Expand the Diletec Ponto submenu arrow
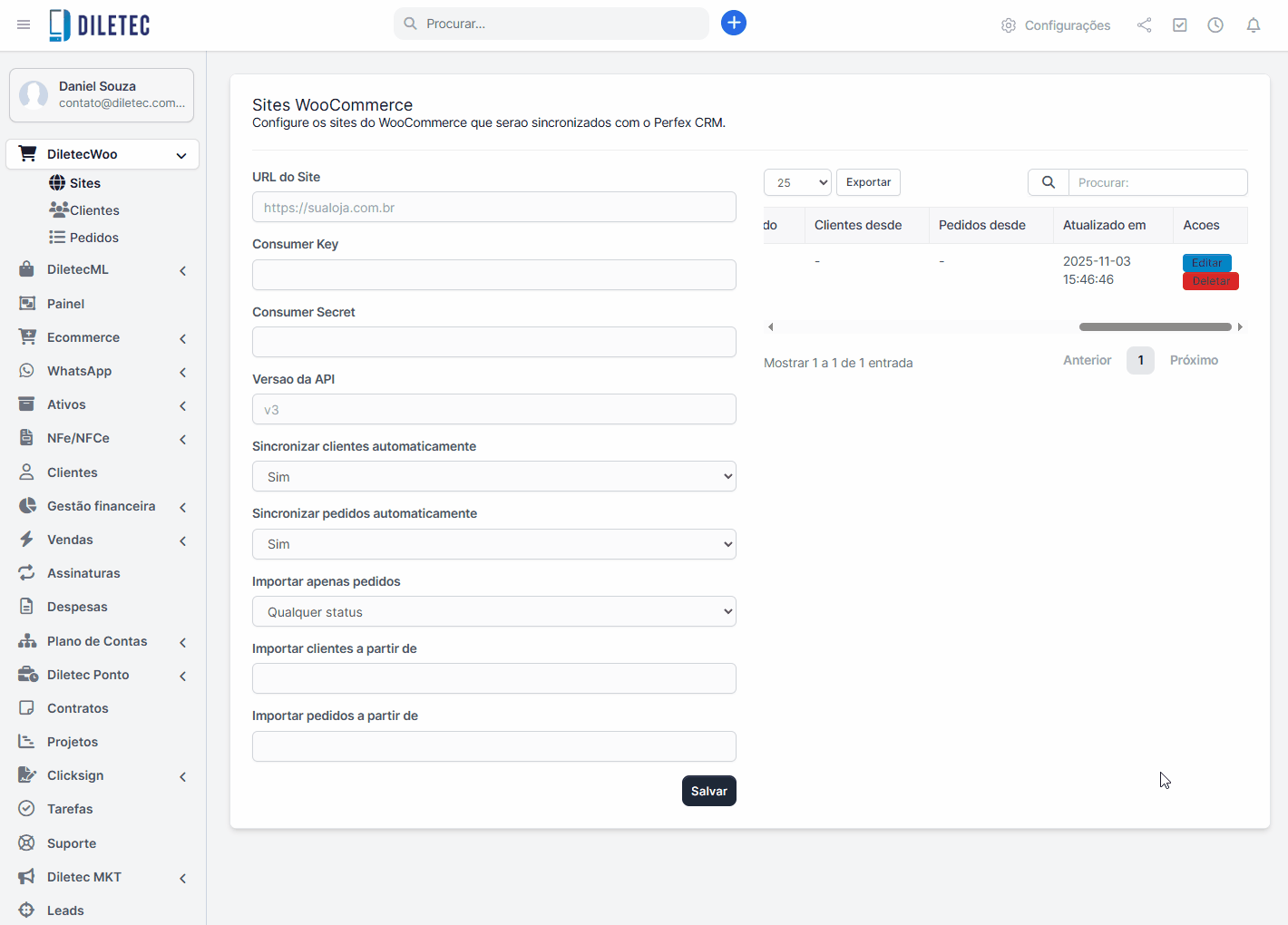 click(x=183, y=676)
